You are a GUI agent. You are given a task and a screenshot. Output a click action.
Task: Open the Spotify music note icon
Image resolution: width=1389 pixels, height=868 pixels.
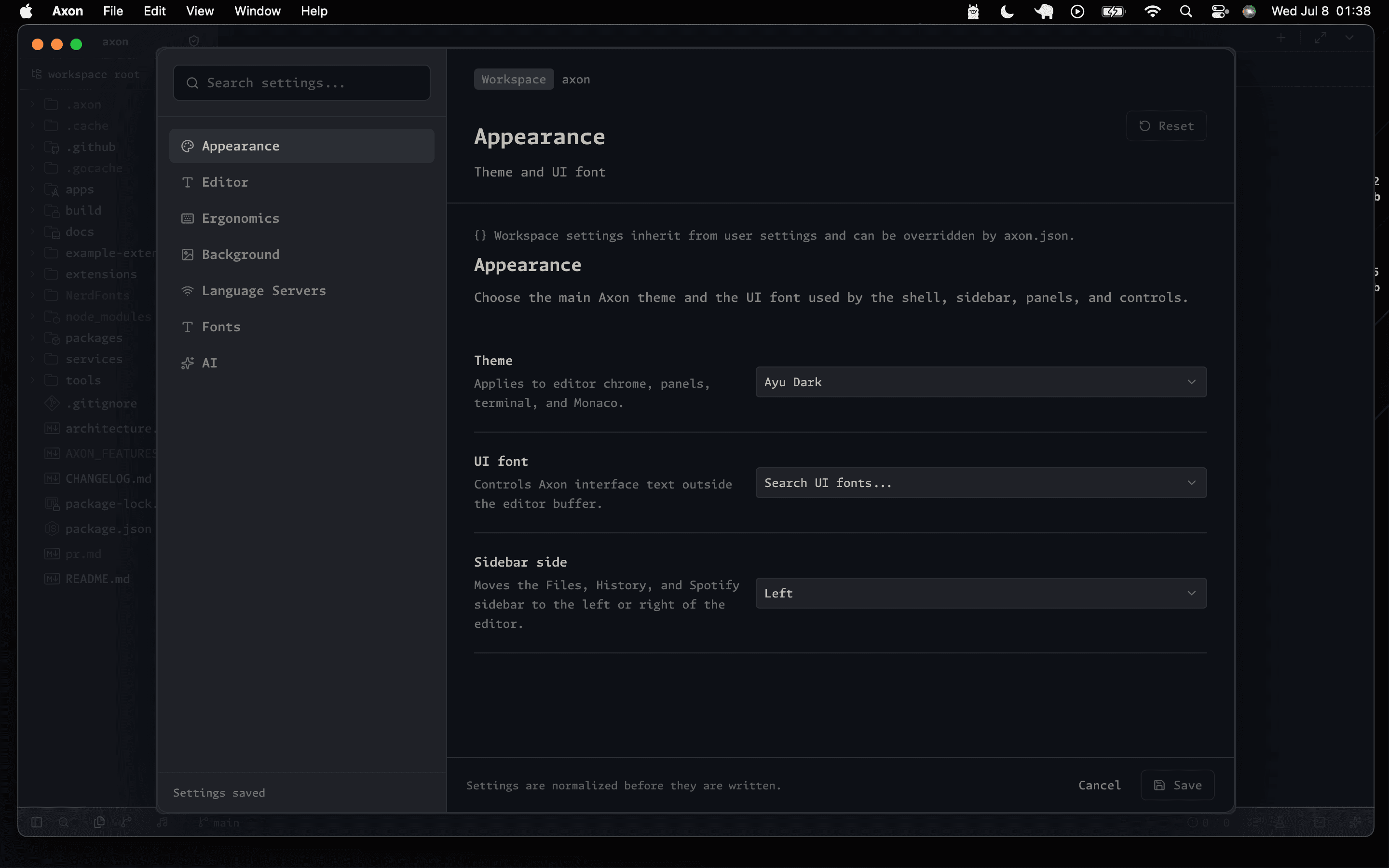[x=163, y=822]
